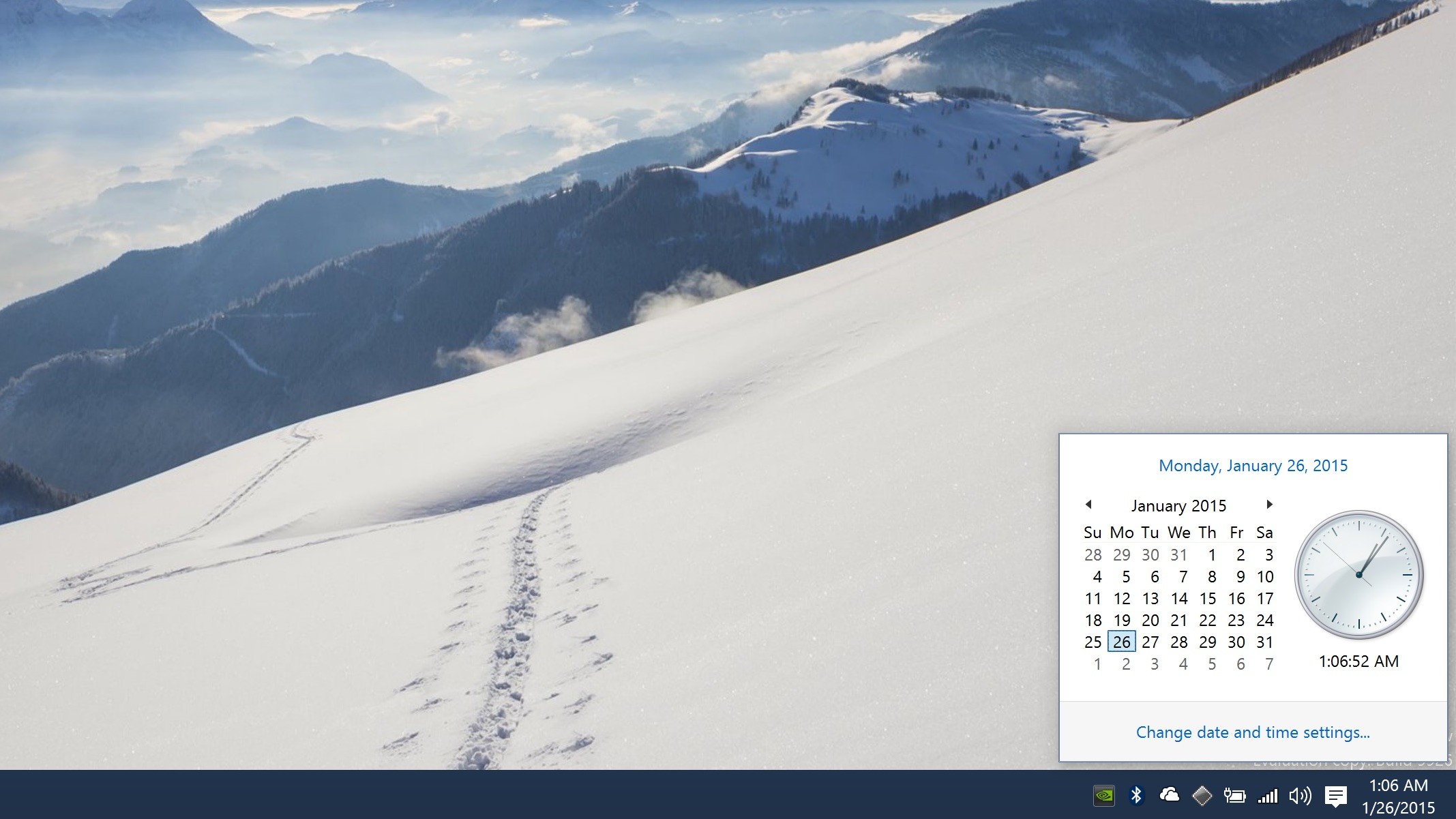This screenshot has width=1456, height=819.
Task: Click the taskbar clock showing 1:06 AM
Action: pos(1398,796)
